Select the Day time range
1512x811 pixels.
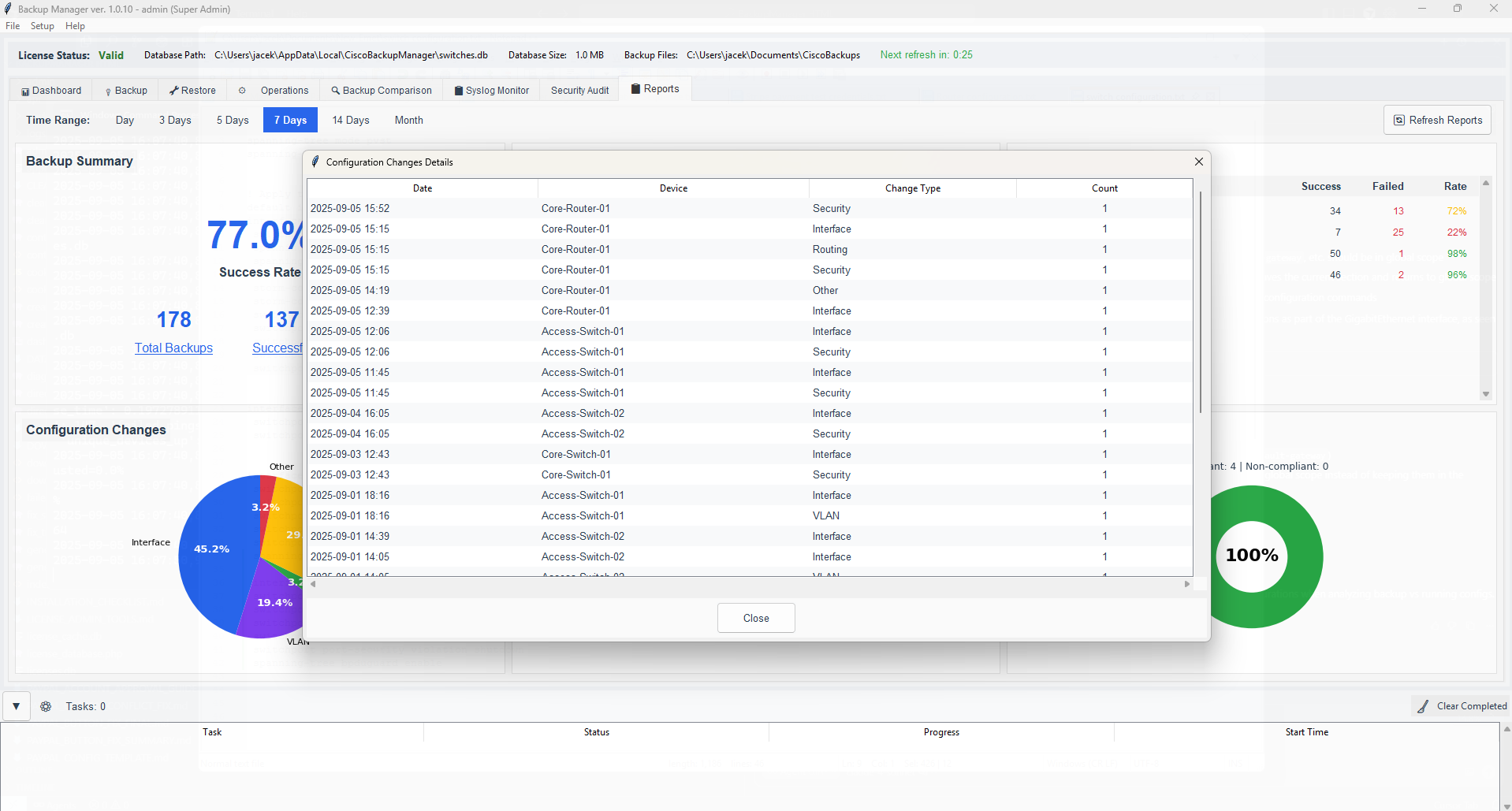click(125, 120)
